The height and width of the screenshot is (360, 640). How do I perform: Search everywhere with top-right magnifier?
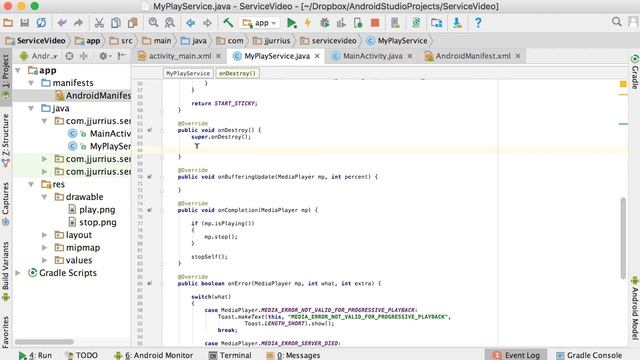pyautogui.click(x=617, y=22)
